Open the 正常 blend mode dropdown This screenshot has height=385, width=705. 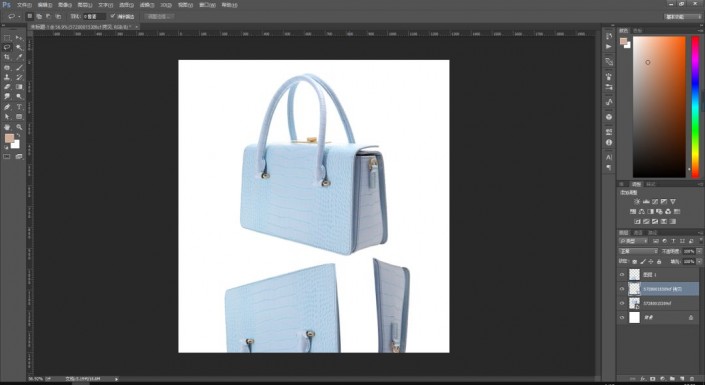click(638, 251)
